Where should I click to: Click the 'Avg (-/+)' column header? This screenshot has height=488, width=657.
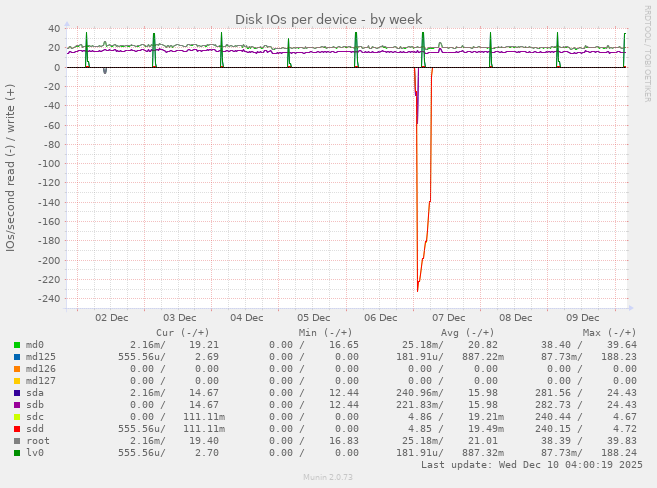[x=467, y=333]
